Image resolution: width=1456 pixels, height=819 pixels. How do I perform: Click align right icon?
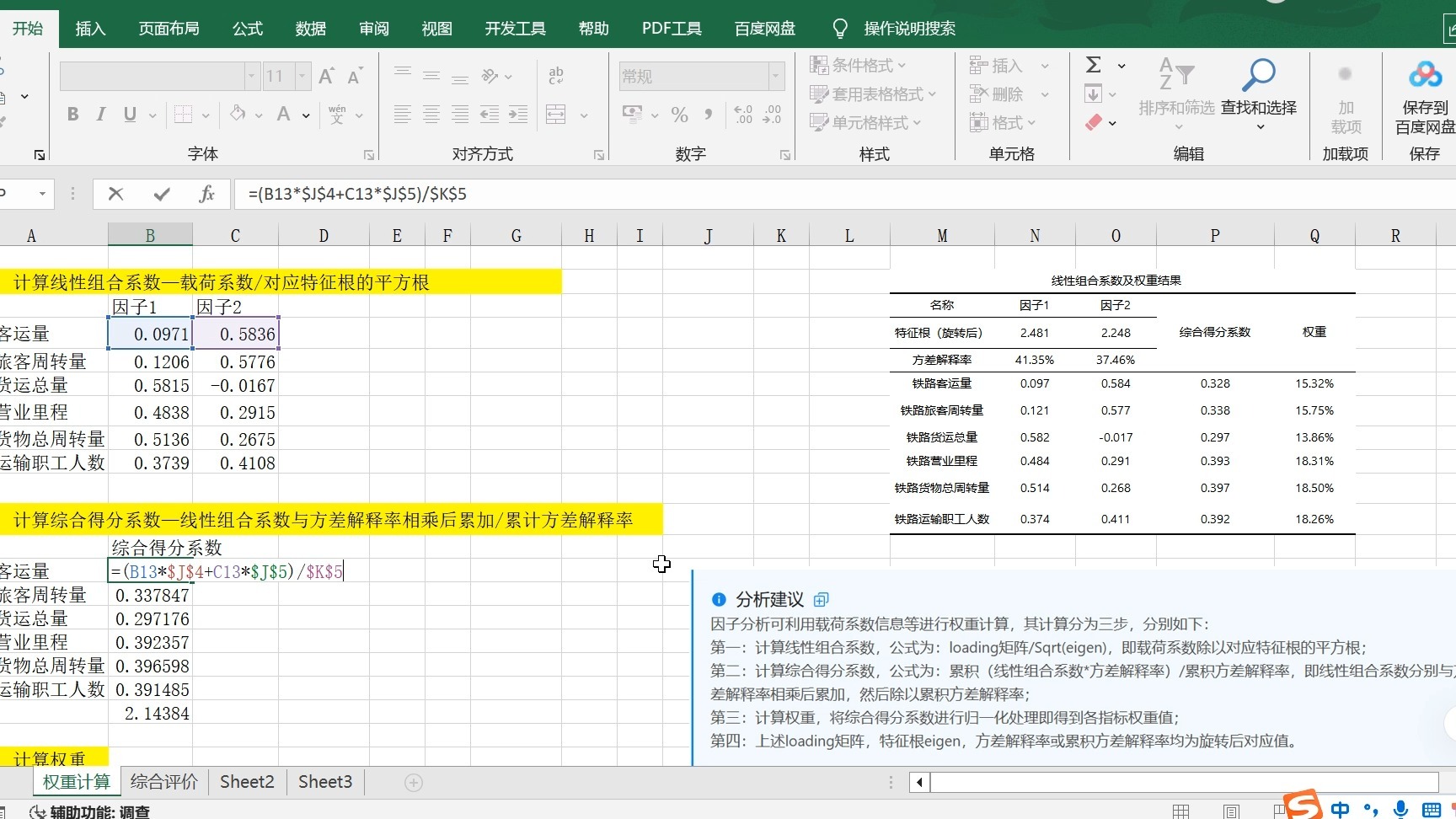pos(460,115)
